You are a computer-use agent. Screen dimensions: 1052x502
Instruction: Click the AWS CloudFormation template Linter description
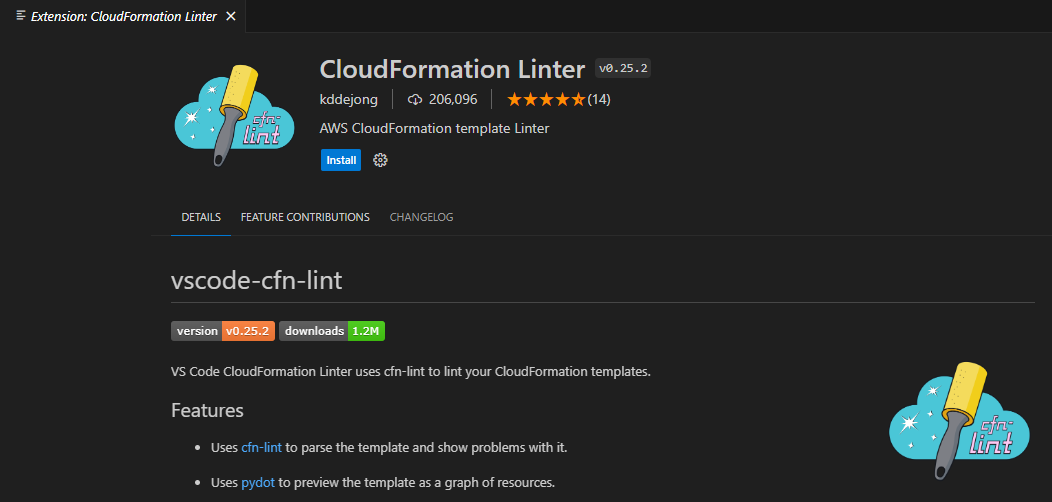pyautogui.click(x=435, y=128)
